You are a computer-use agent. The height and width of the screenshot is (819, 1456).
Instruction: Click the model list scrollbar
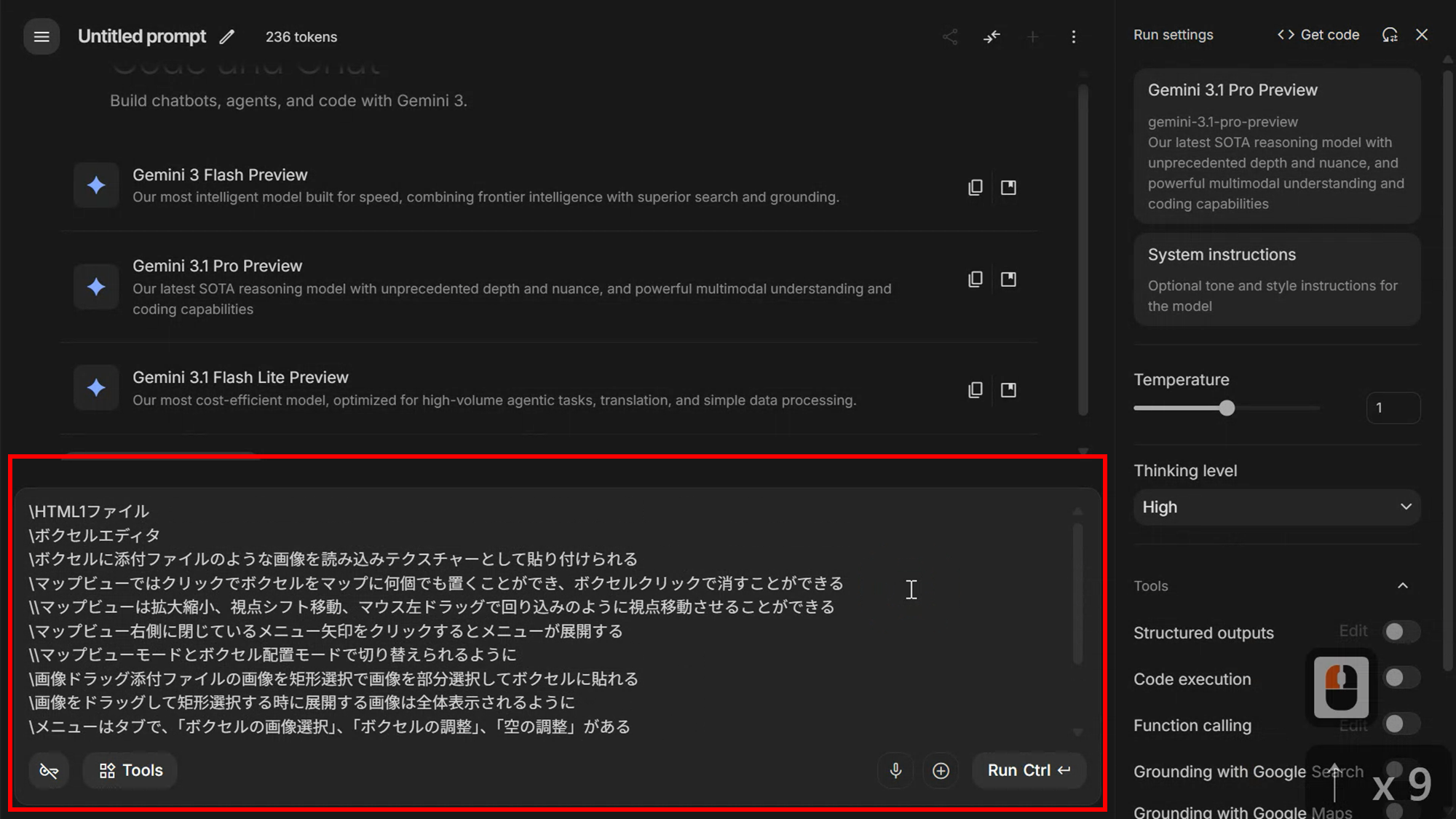pyautogui.click(x=1083, y=250)
